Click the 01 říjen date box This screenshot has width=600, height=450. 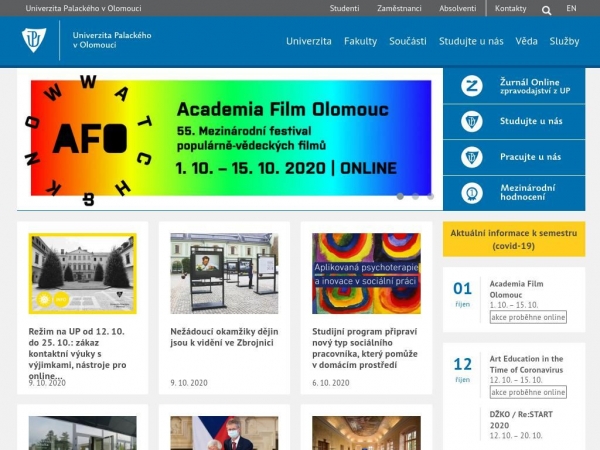[463, 294]
